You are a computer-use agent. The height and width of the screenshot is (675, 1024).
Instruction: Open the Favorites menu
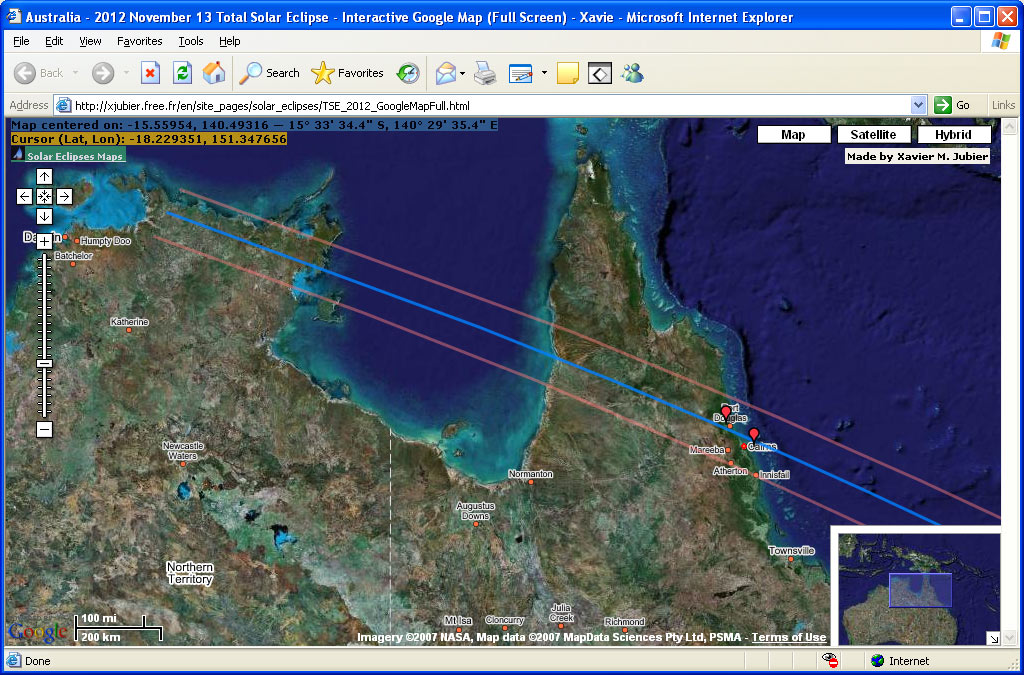point(140,41)
